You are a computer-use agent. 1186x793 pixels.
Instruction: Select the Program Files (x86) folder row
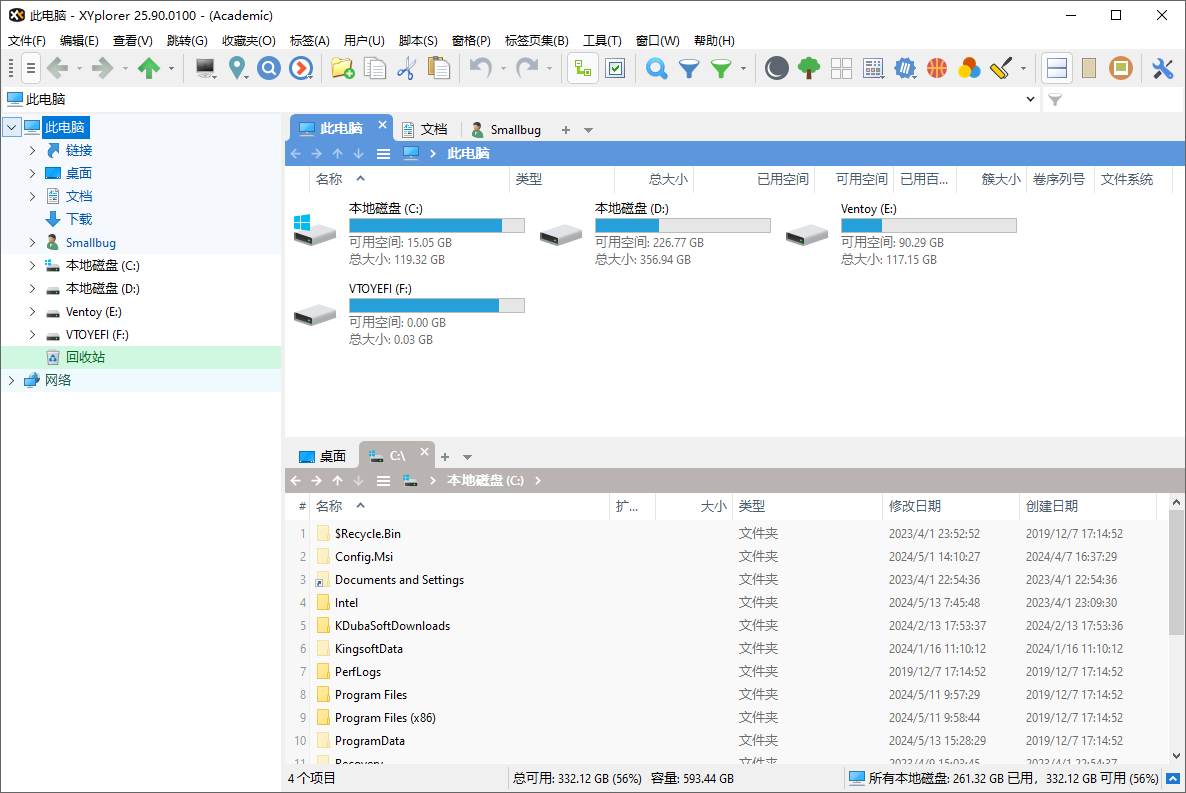pyautogui.click(x=726, y=717)
